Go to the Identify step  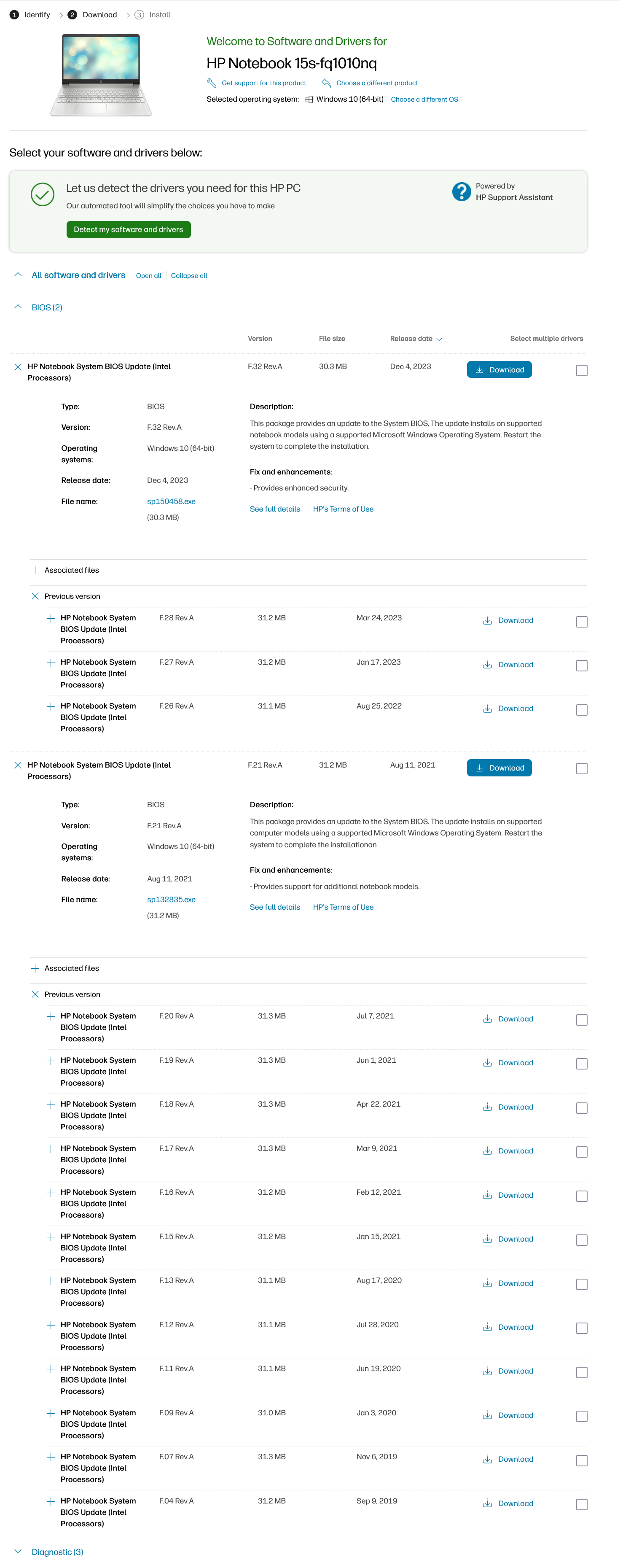[30, 15]
